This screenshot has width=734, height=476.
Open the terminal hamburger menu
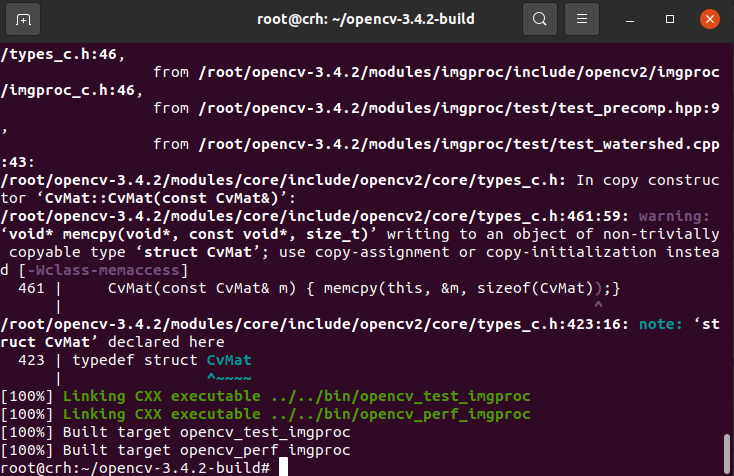click(582, 19)
